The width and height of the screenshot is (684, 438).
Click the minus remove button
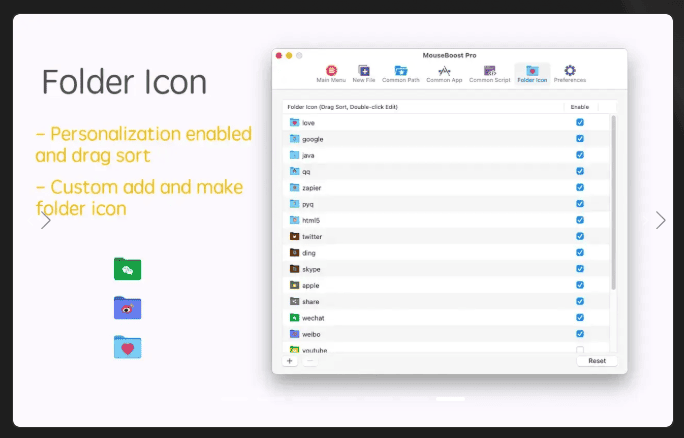[x=310, y=361]
